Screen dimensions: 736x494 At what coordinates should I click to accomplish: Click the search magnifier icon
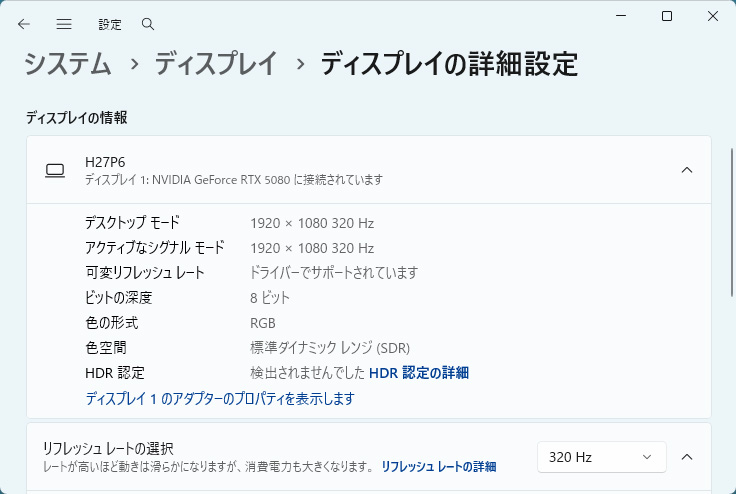point(148,24)
